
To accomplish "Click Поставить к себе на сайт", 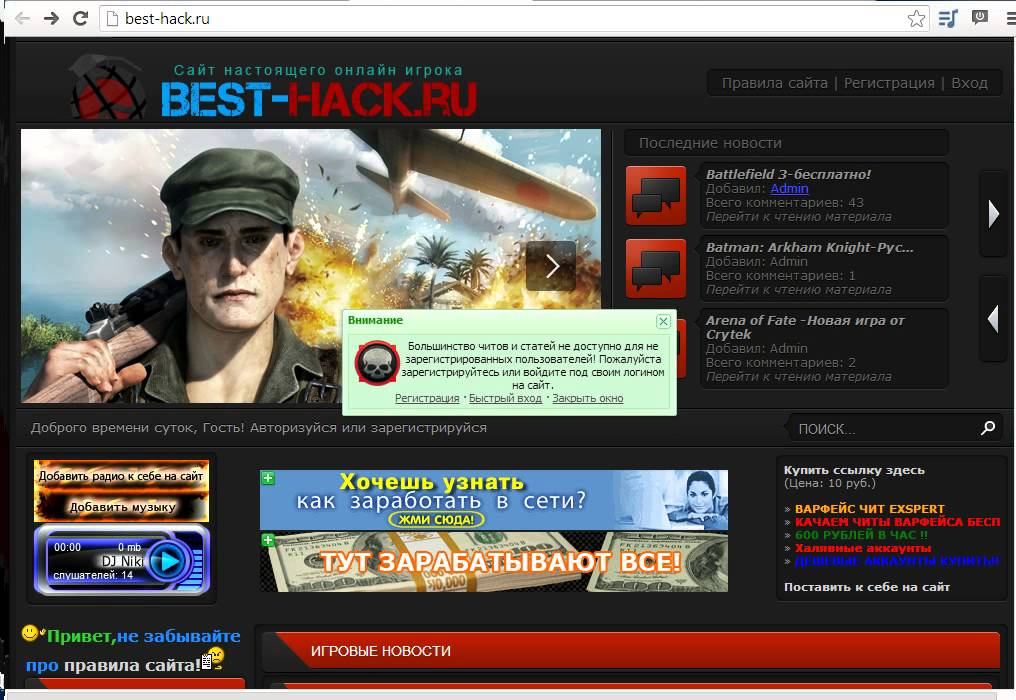I will click(x=867, y=587).
